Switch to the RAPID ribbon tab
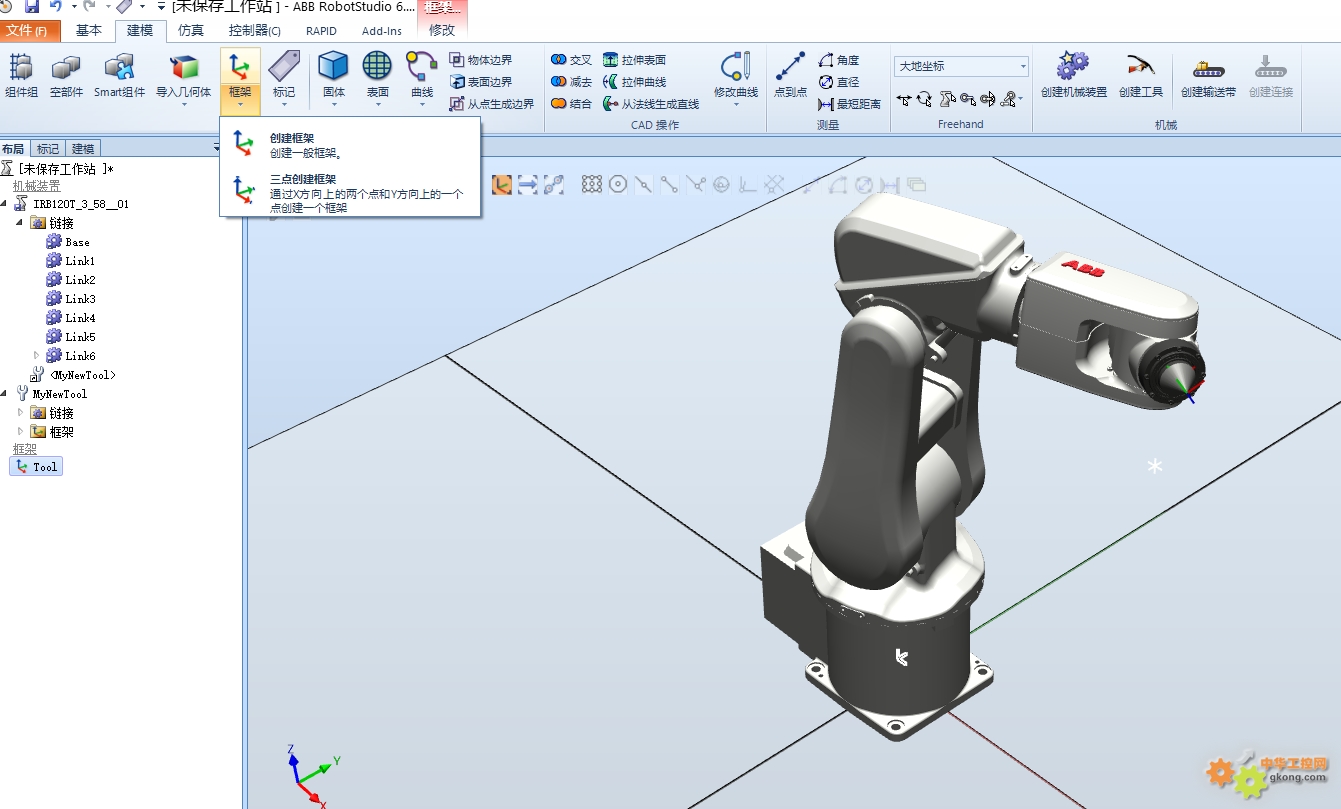Image resolution: width=1341 pixels, height=809 pixels. (x=321, y=30)
